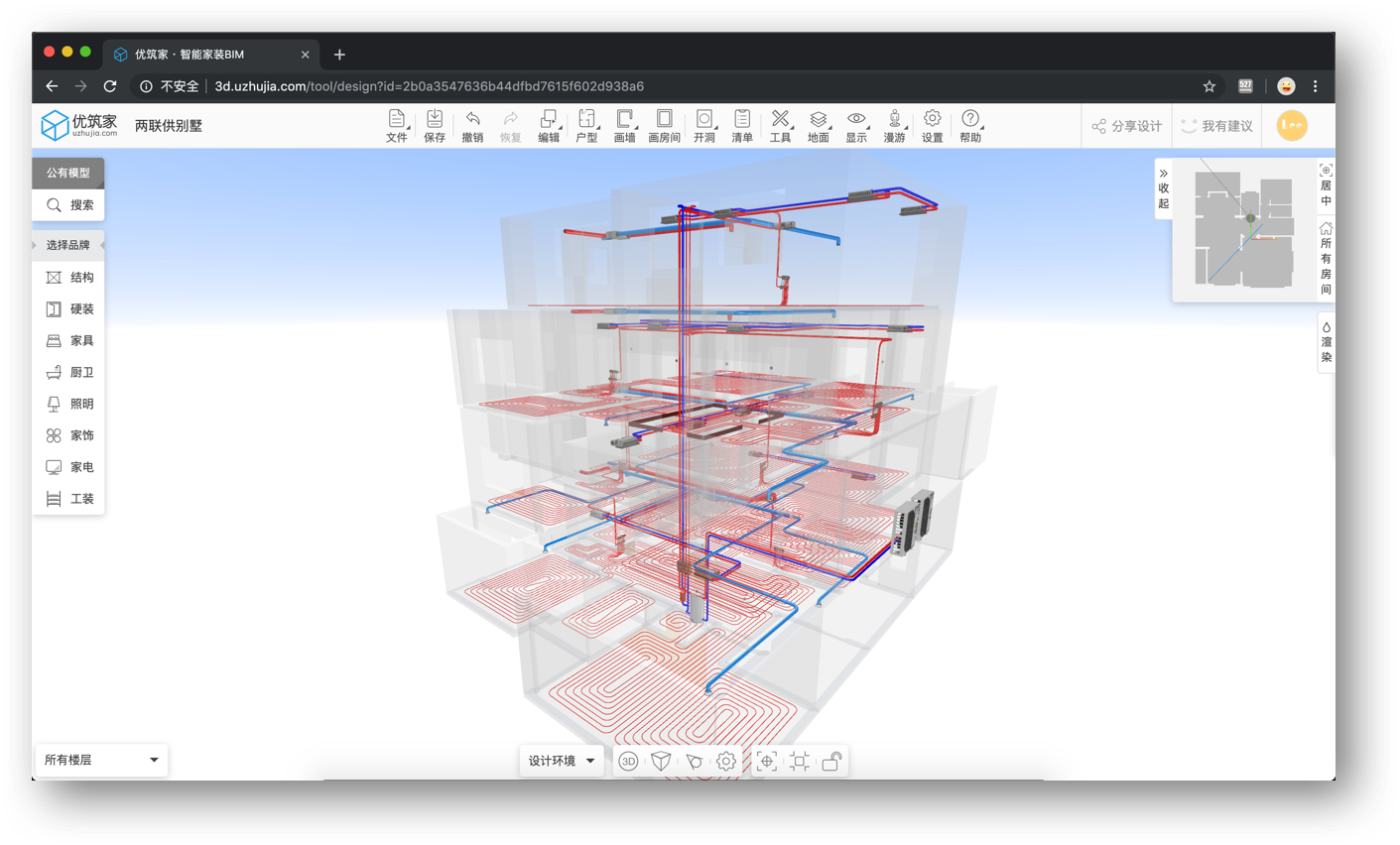
Task: Click the 我有建议 feedback button
Action: [1216, 126]
